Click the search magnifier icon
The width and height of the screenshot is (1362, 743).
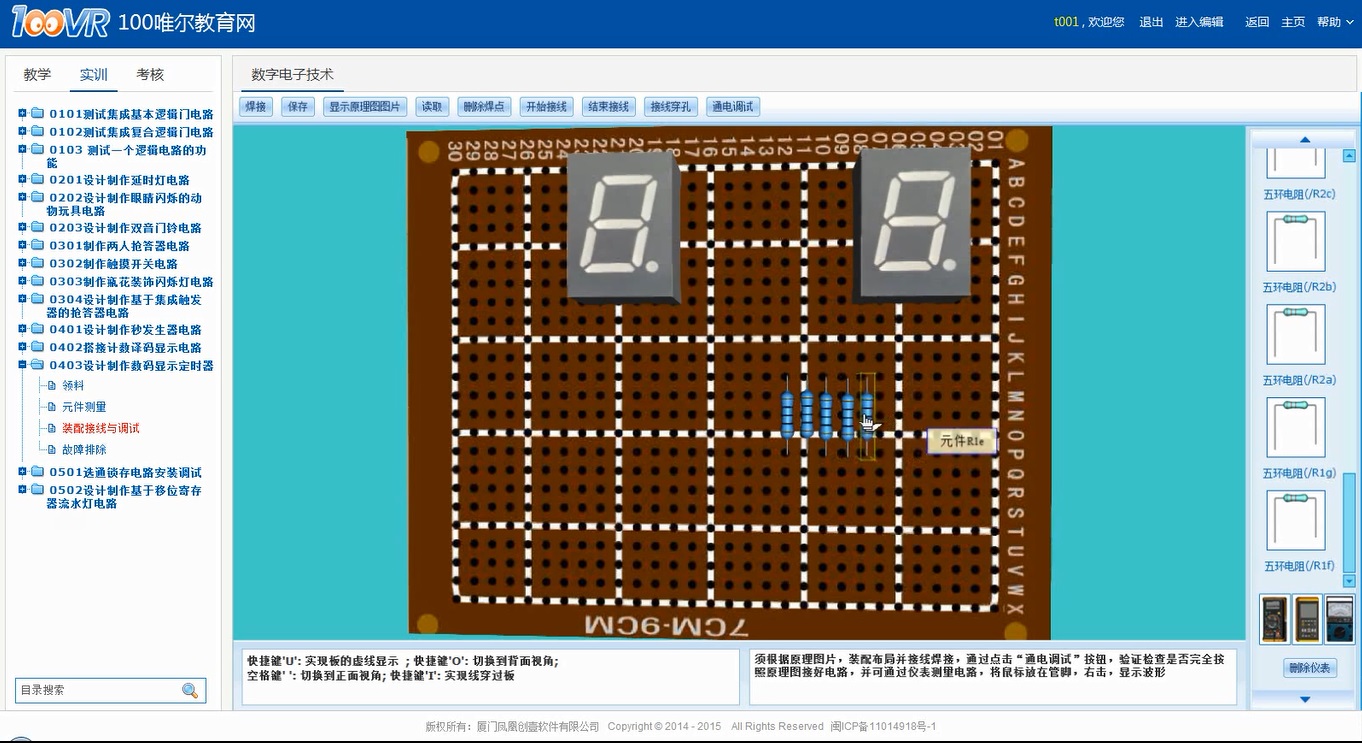pyautogui.click(x=190, y=691)
